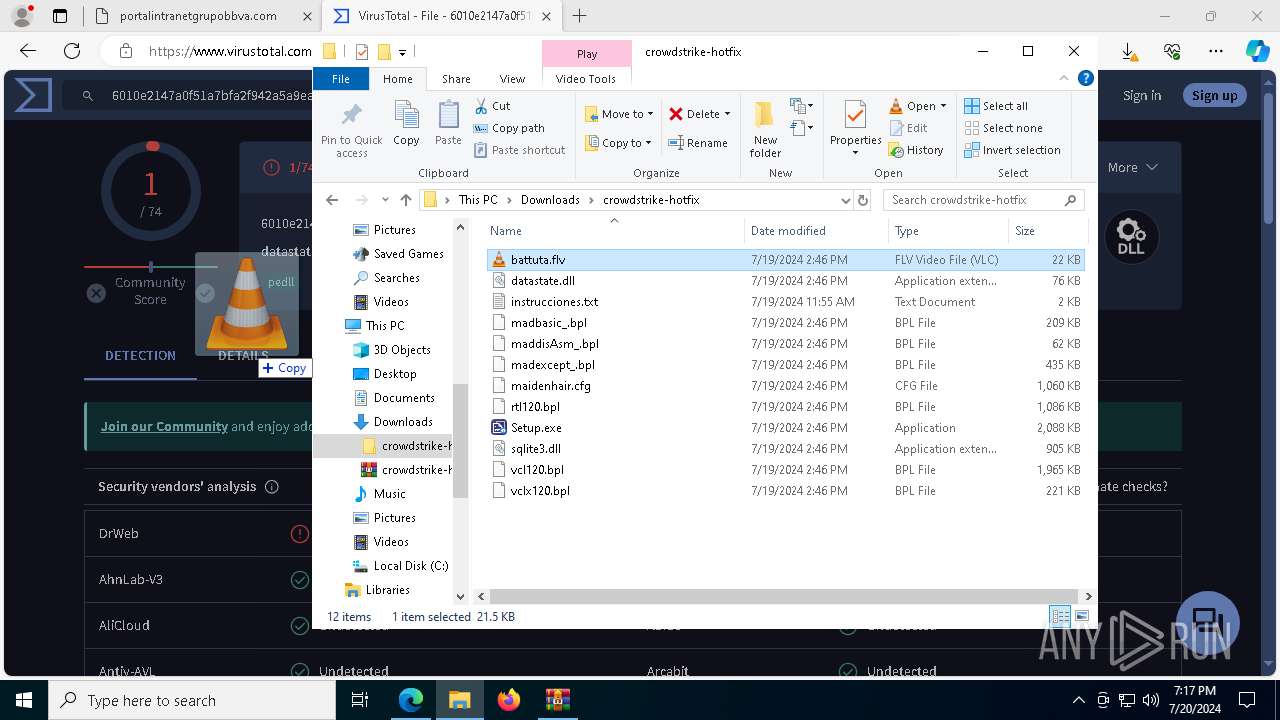Image resolution: width=1280 pixels, height=720 pixels.
Task: Click quick access Properties checkmark icon
Action: 361,52
